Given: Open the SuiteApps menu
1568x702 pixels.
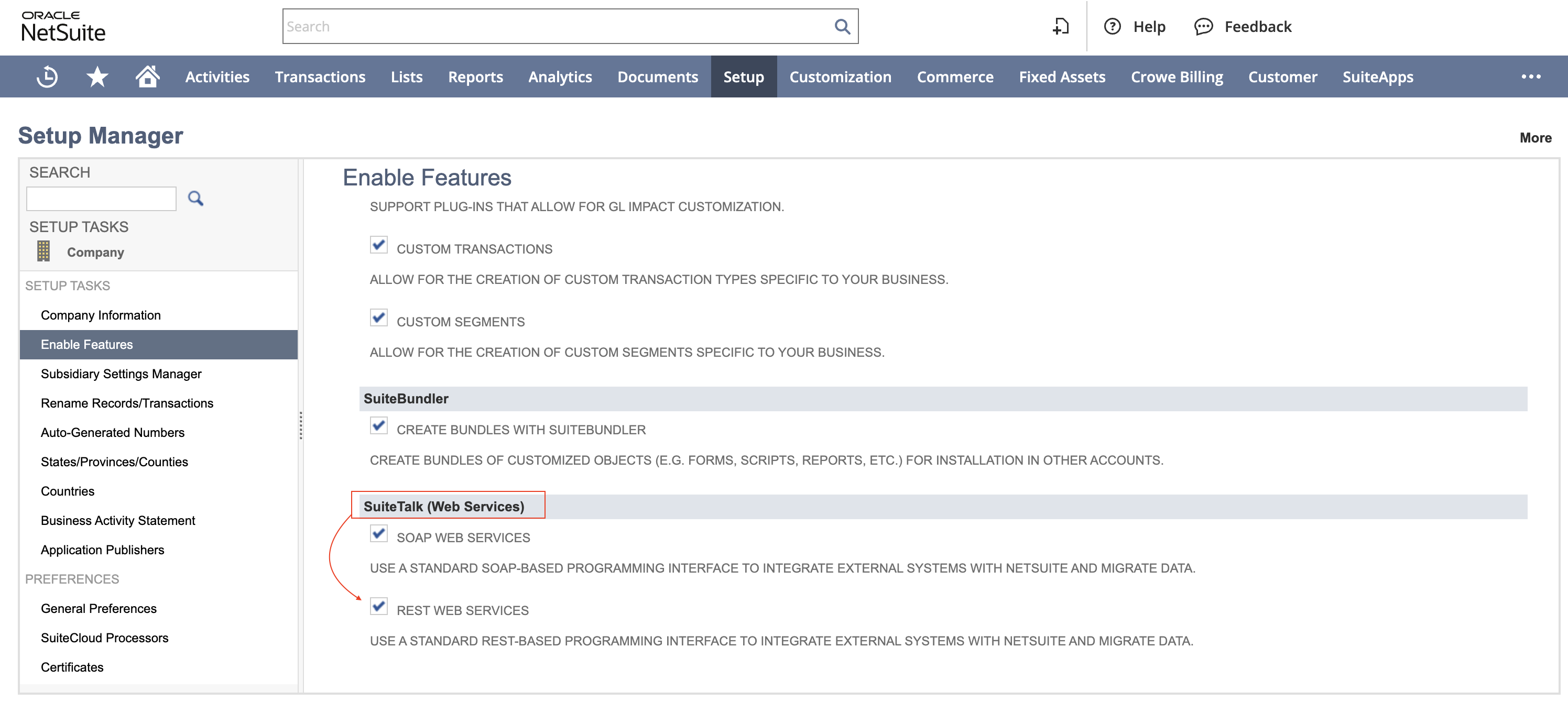Looking at the screenshot, I should tap(1377, 76).
